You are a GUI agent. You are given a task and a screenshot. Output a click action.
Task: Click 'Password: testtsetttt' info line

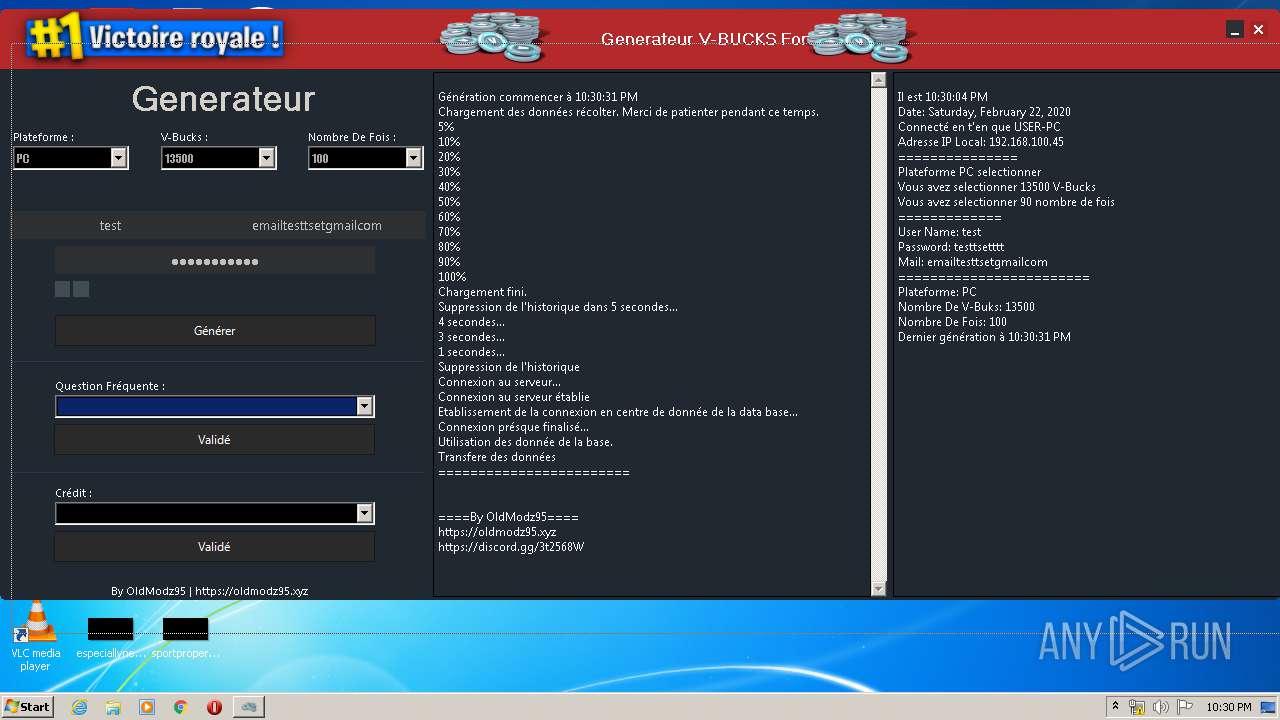[951, 247]
